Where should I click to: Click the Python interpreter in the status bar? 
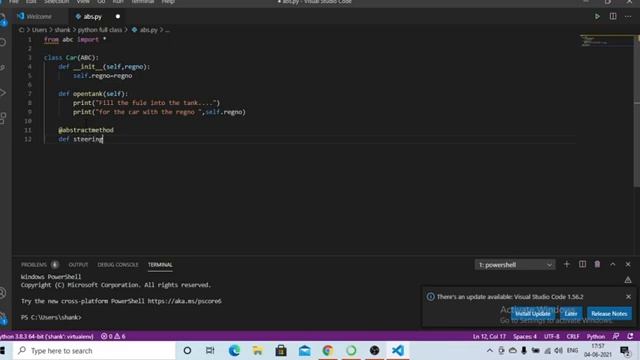click(x=47, y=336)
